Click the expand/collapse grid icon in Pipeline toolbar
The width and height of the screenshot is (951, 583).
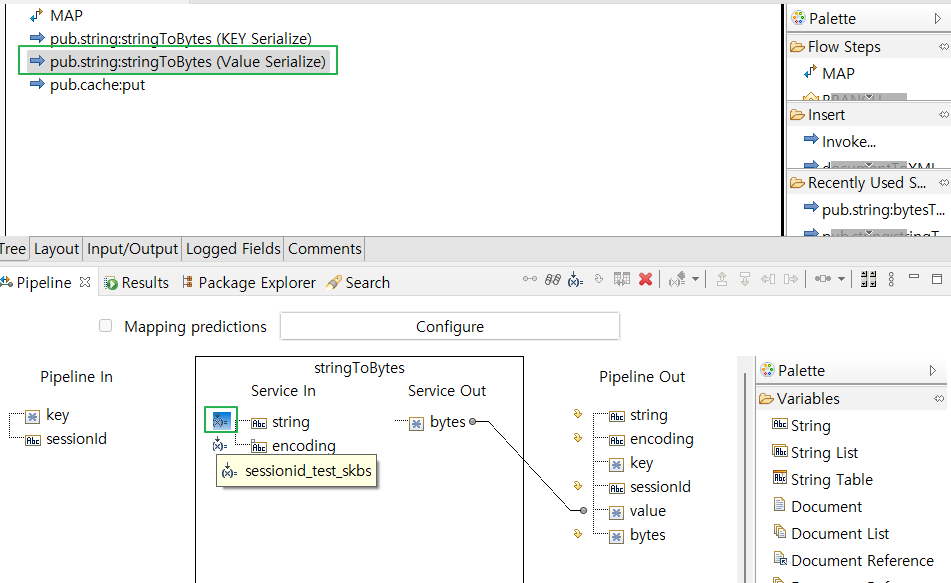[x=868, y=279]
